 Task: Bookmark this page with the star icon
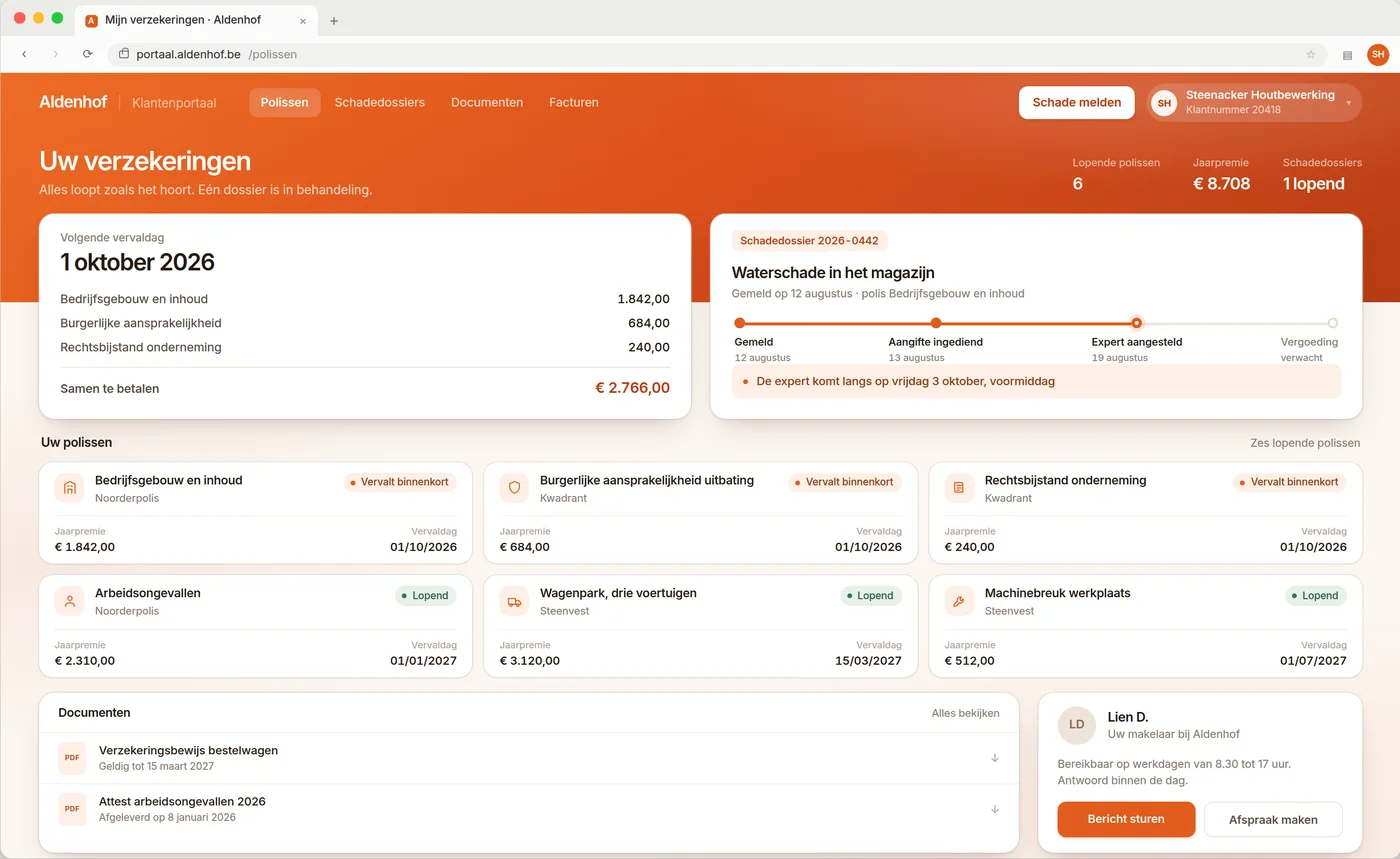1311,54
